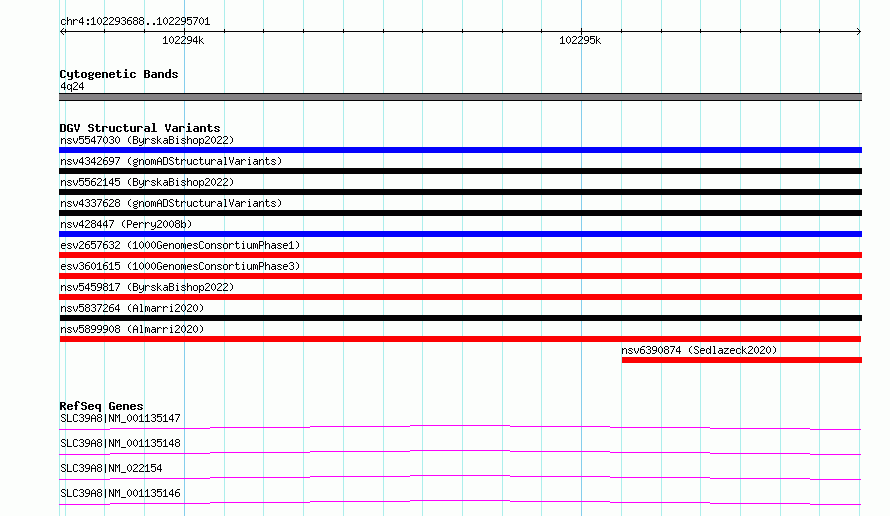Select transcript label SLC39A8|NM_022154

pos(111,468)
